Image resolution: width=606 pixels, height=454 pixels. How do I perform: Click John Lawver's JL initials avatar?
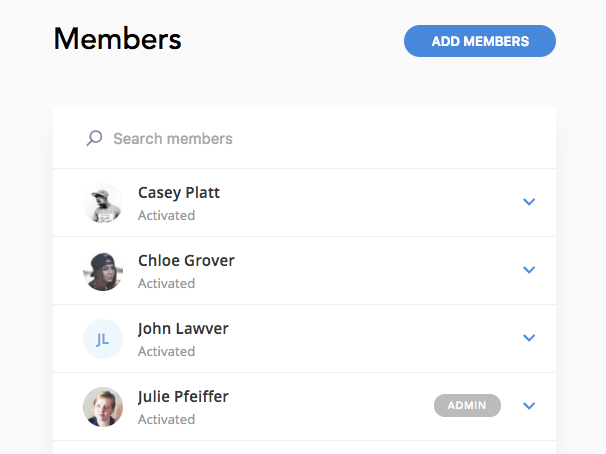pyautogui.click(x=103, y=339)
